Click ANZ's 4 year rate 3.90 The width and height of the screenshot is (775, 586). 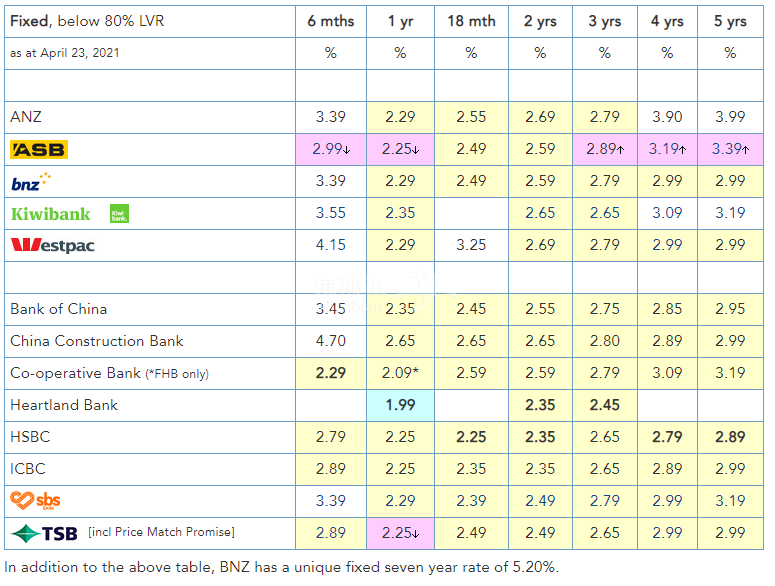(667, 117)
